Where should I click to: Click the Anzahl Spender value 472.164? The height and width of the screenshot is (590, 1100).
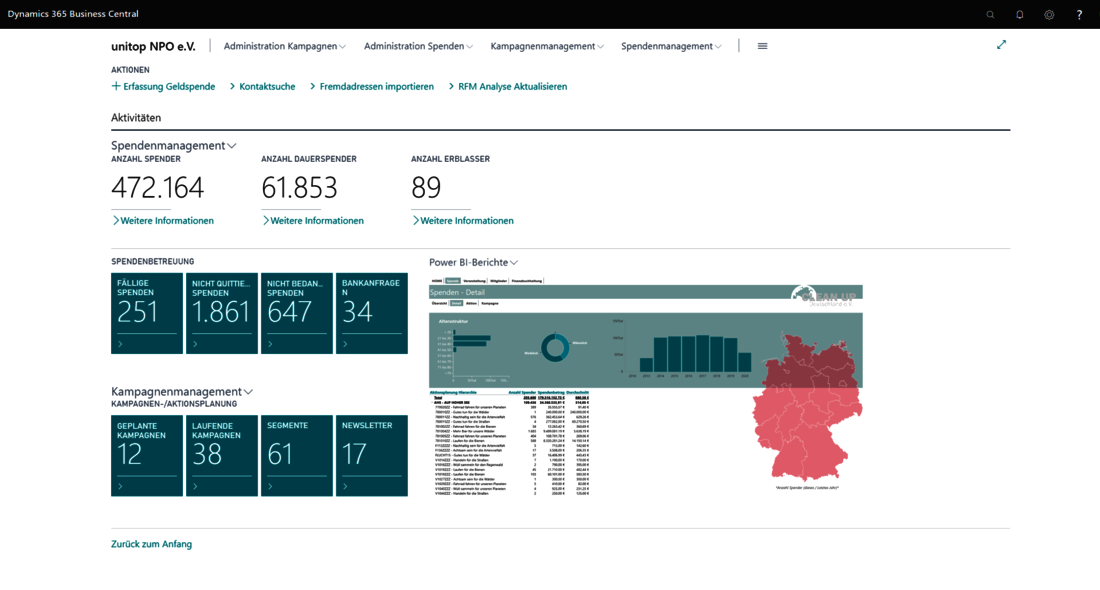158,187
